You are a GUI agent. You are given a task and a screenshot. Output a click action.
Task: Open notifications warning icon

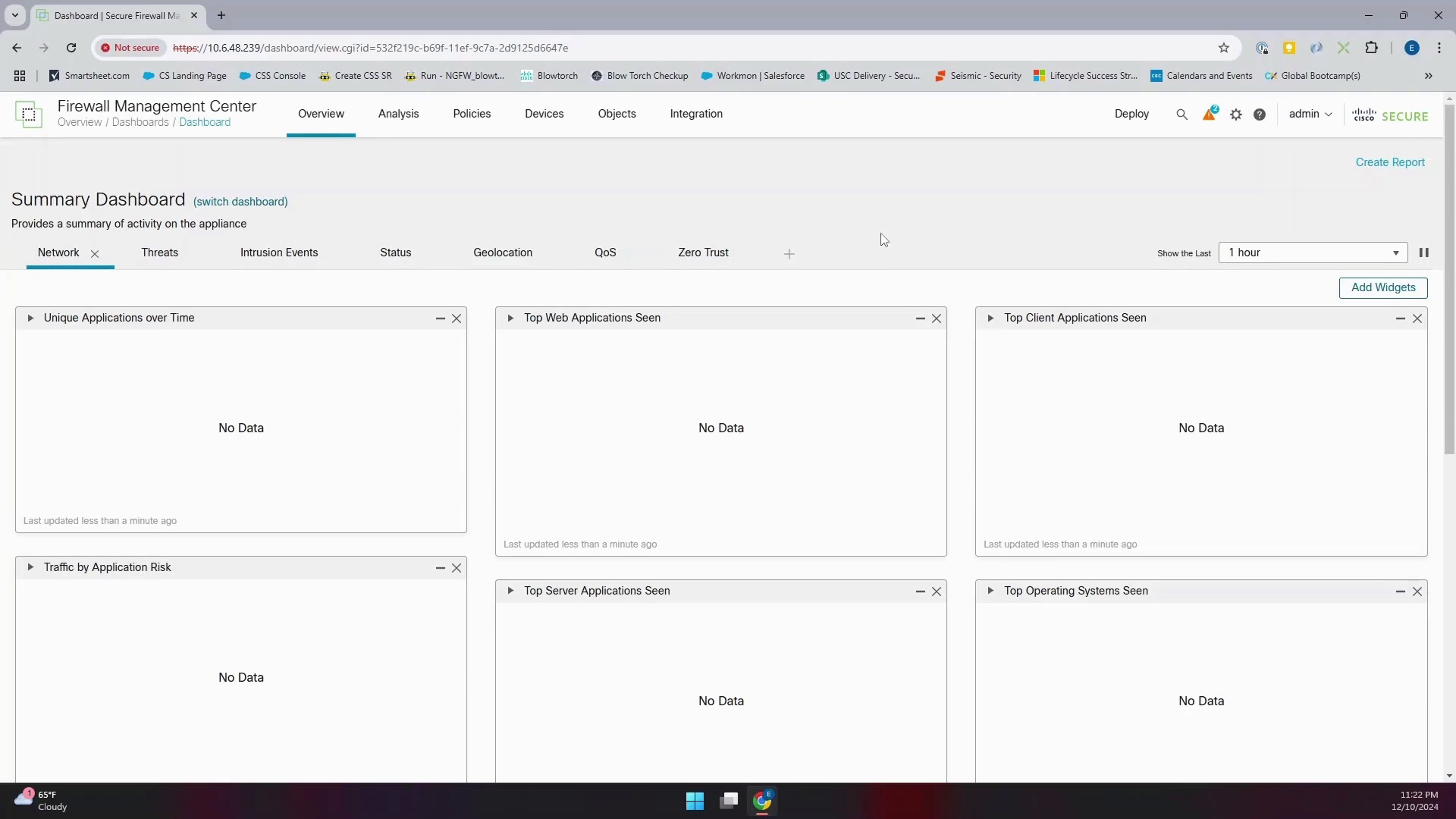click(x=1210, y=114)
